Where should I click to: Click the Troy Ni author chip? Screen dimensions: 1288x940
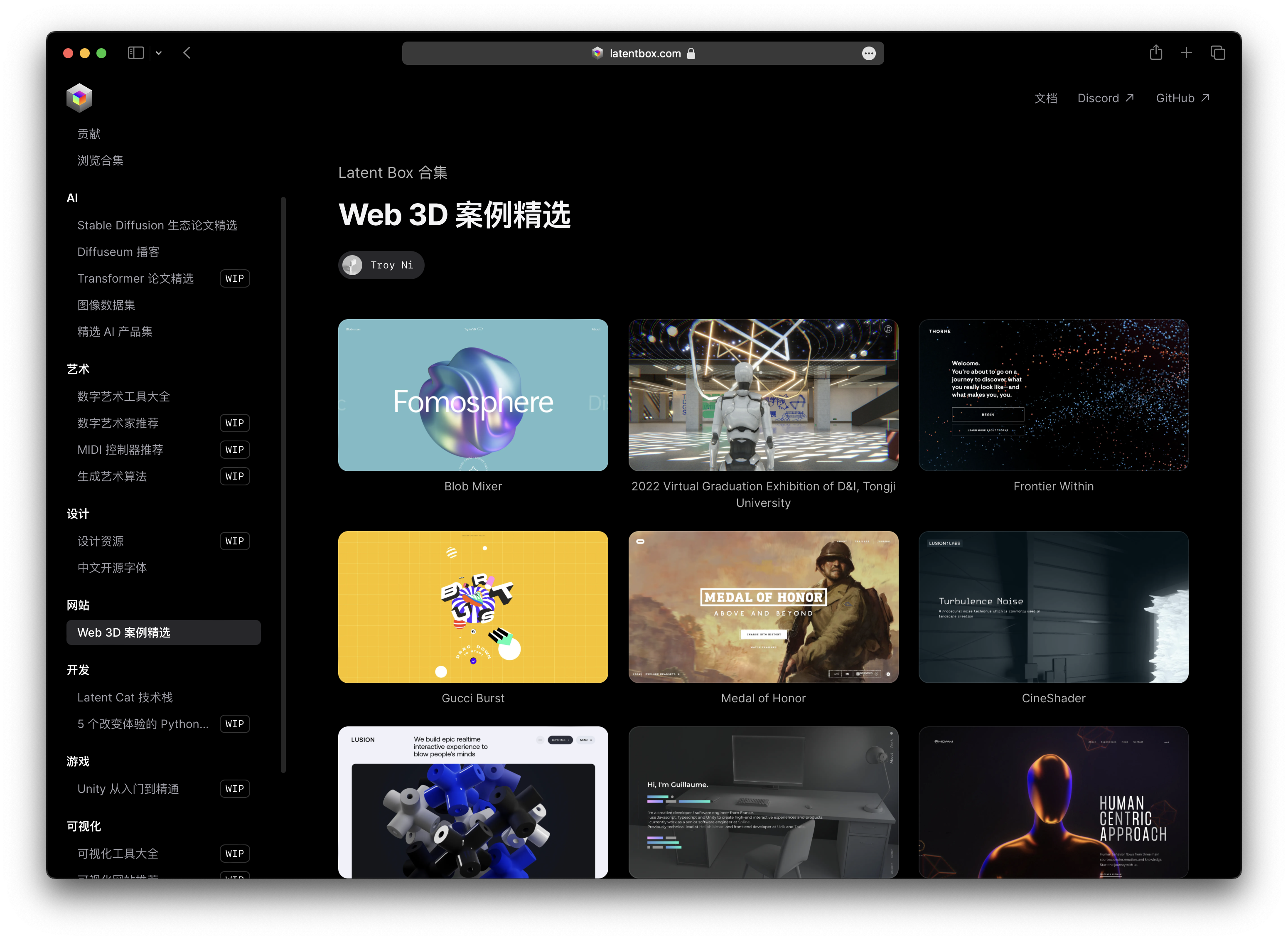click(381, 265)
